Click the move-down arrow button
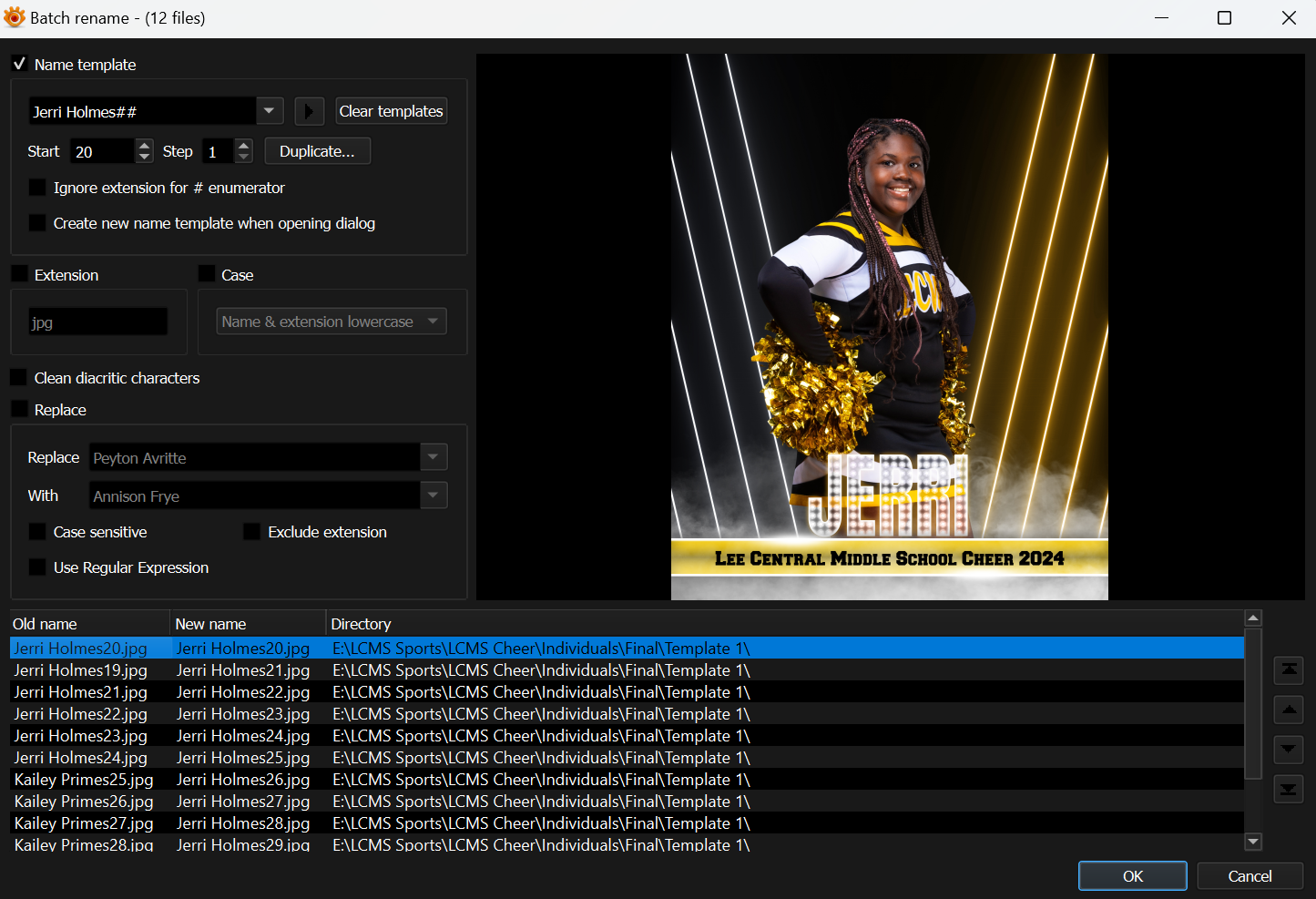 [1289, 750]
